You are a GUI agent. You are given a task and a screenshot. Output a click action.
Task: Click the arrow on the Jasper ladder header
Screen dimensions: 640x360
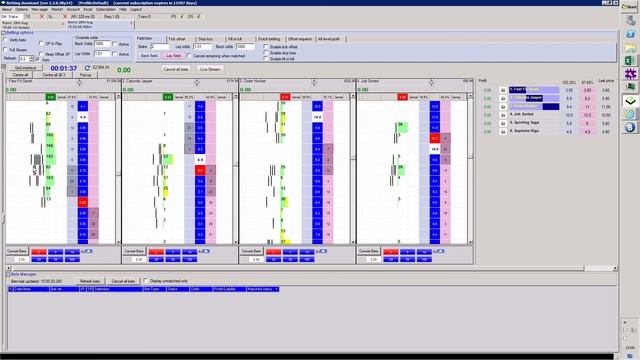point(197,82)
